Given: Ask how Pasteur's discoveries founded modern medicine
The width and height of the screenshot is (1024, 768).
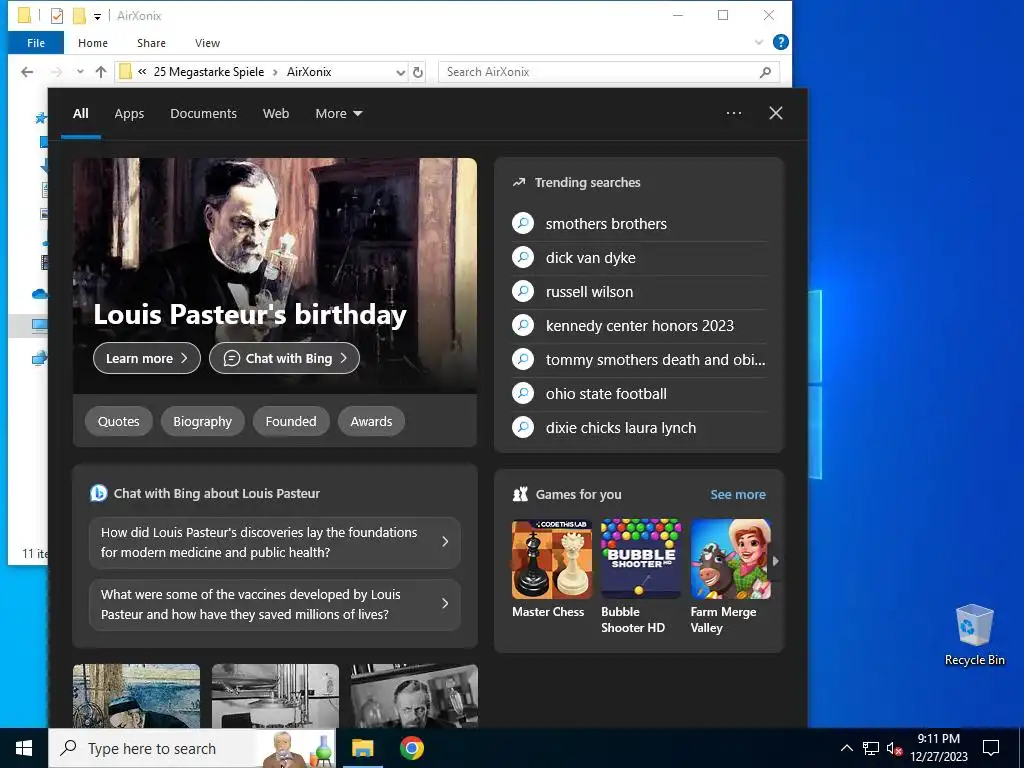Looking at the screenshot, I should pyautogui.click(x=274, y=542).
